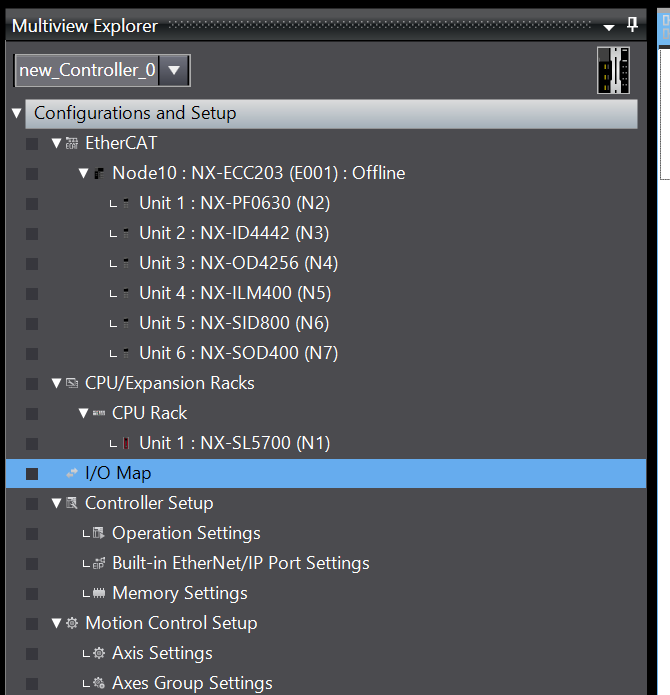
Task: Open the new_Controller_0 dropdown
Action: [174, 70]
